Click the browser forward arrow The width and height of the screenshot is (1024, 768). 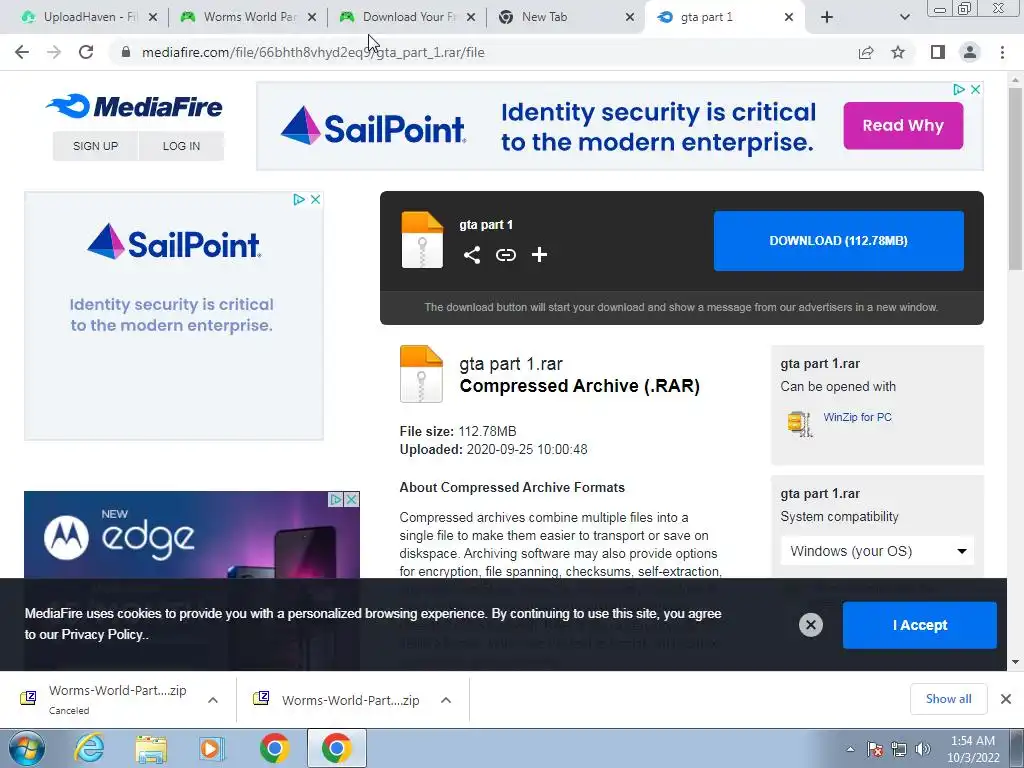coord(54,52)
